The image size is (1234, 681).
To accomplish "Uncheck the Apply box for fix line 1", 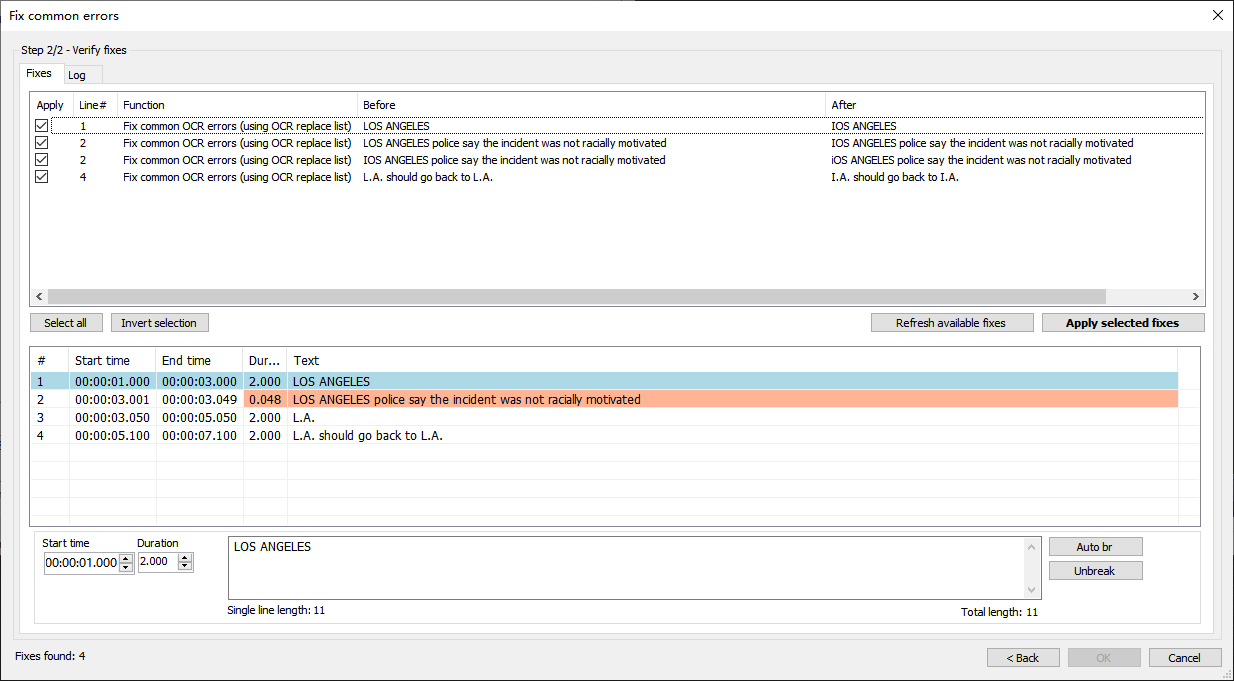I will pyautogui.click(x=41, y=125).
